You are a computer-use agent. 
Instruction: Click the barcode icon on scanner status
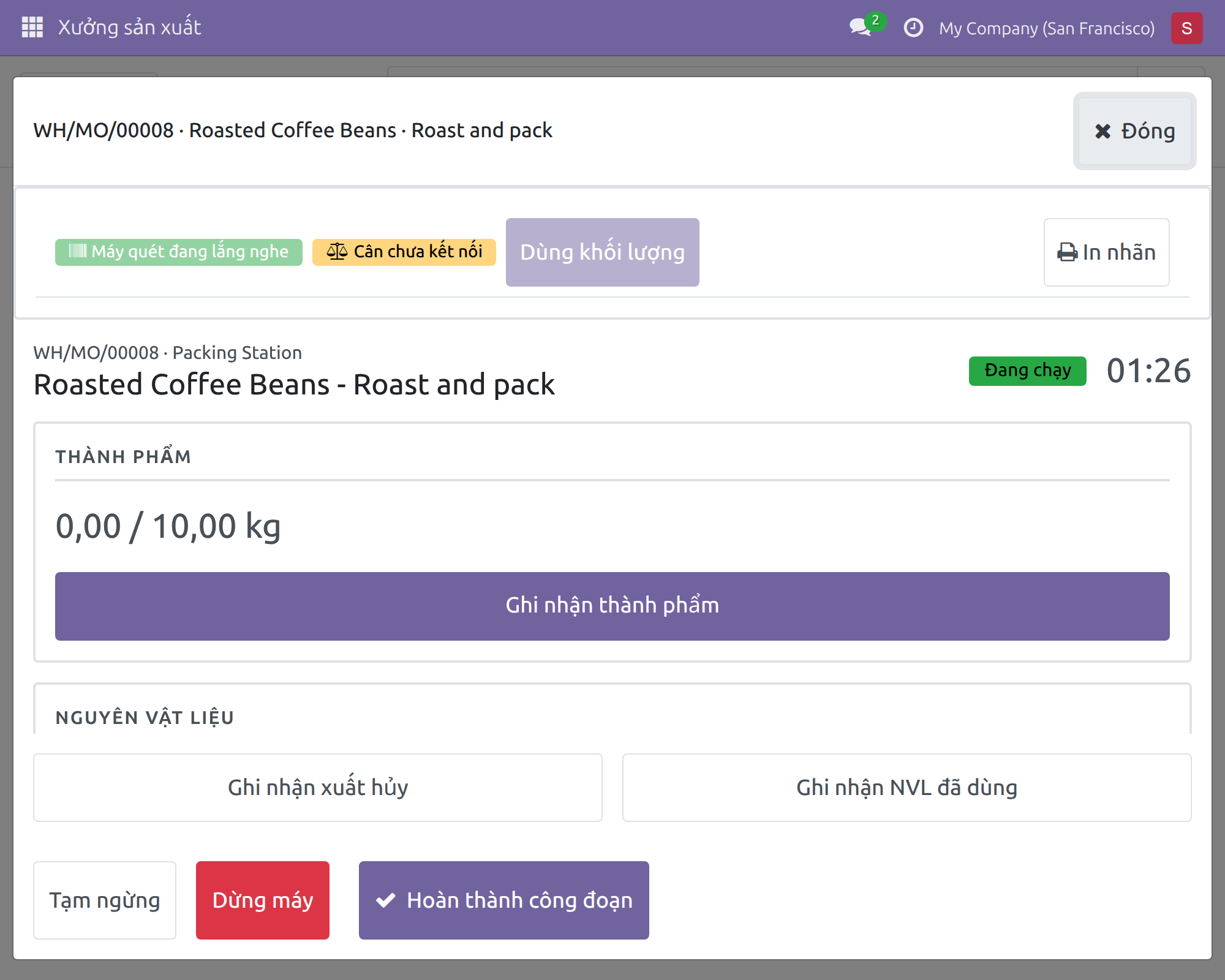coord(77,251)
